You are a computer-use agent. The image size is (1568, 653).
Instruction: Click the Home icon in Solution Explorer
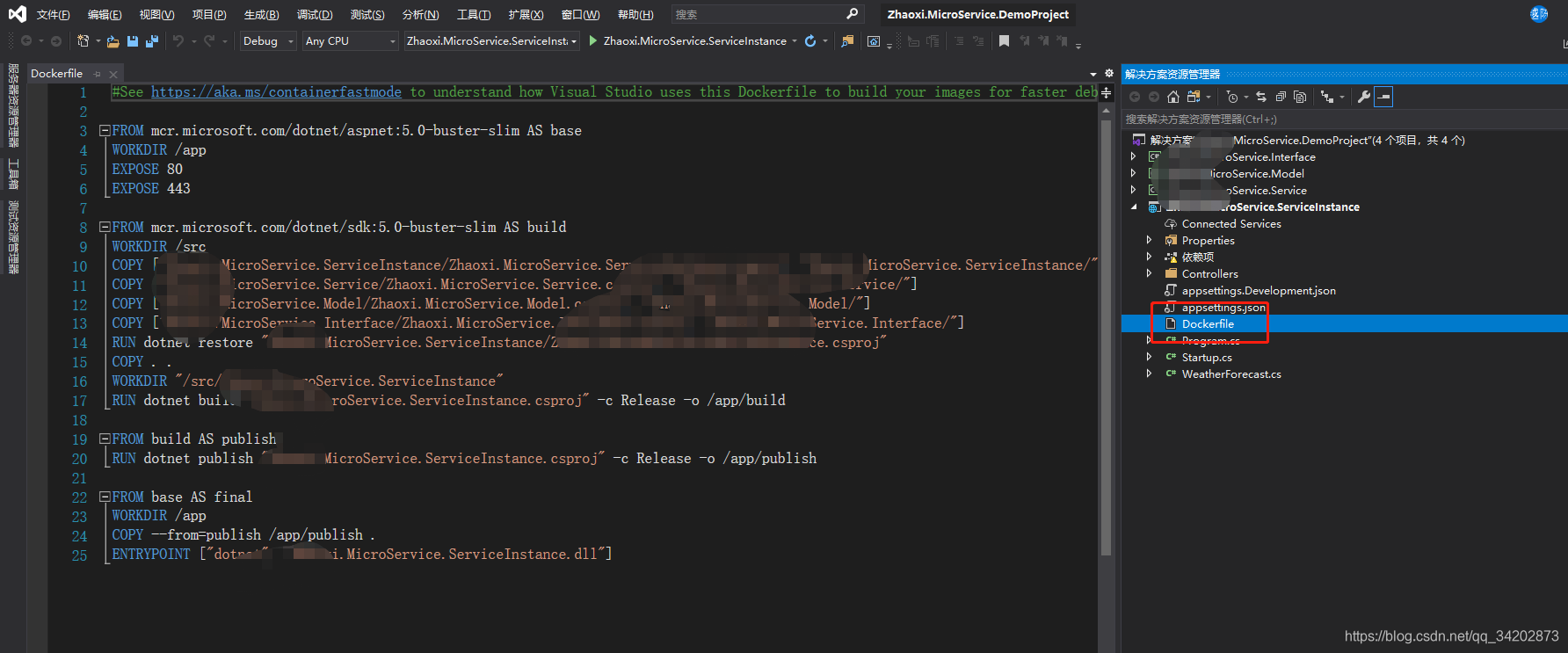(x=1172, y=97)
